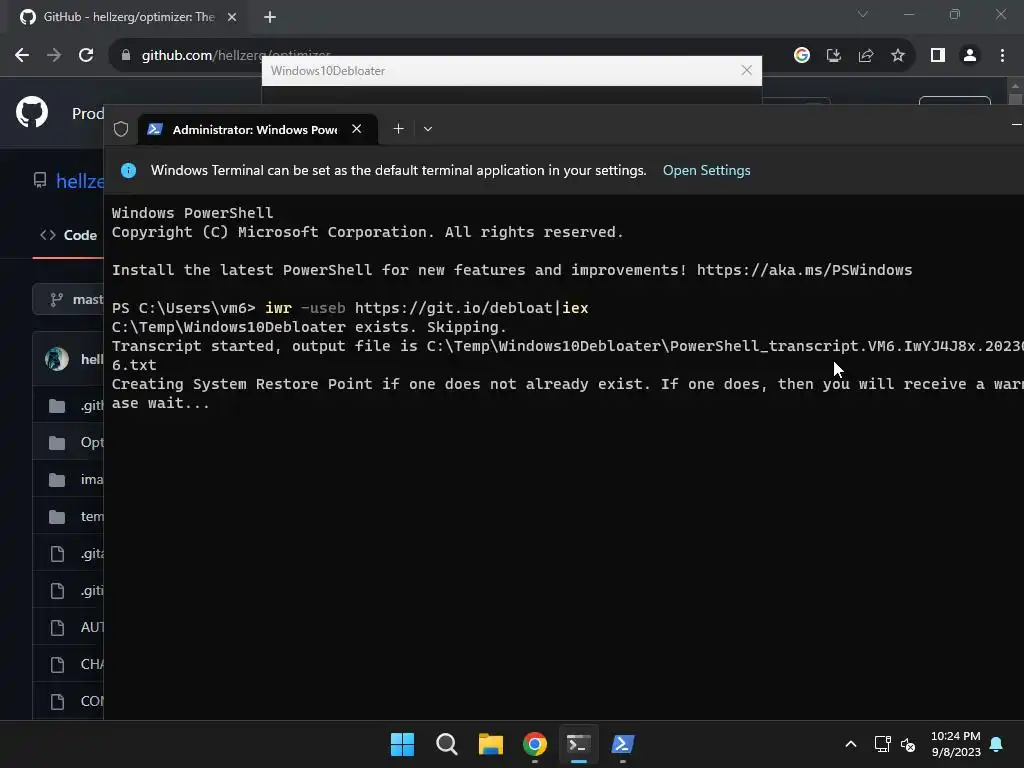Click the Windows10Debloater title bar
This screenshot has width=1024, height=768.
pyautogui.click(x=511, y=71)
